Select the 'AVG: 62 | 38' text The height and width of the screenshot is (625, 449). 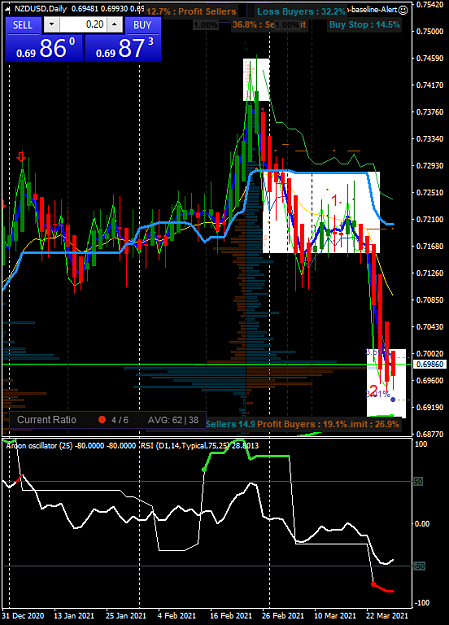[173, 420]
